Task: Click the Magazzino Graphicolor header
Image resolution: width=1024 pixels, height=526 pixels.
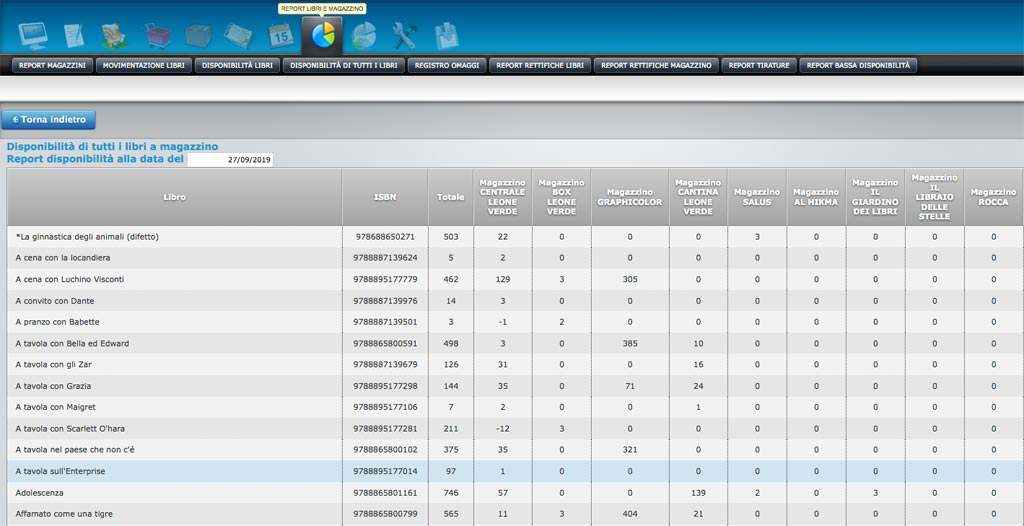Action: [x=630, y=197]
